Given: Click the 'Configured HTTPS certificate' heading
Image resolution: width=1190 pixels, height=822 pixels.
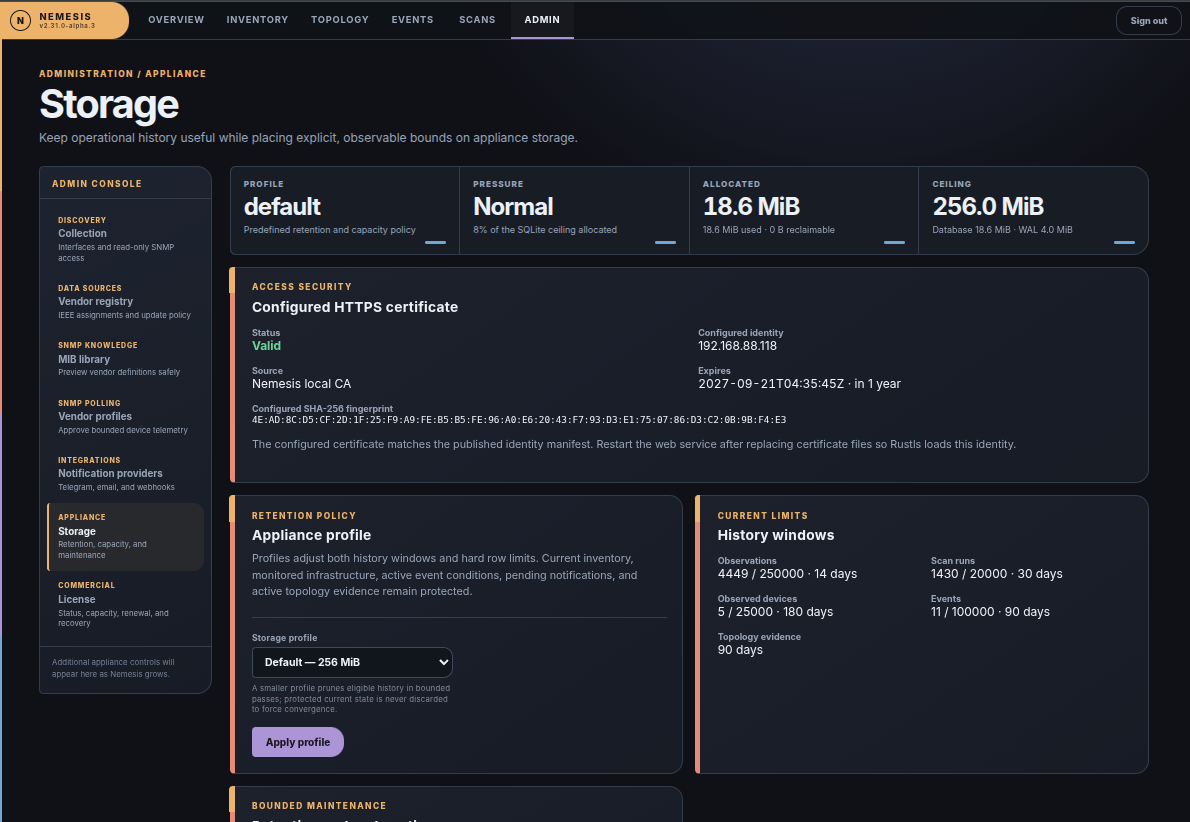Looking at the screenshot, I should point(354,307).
